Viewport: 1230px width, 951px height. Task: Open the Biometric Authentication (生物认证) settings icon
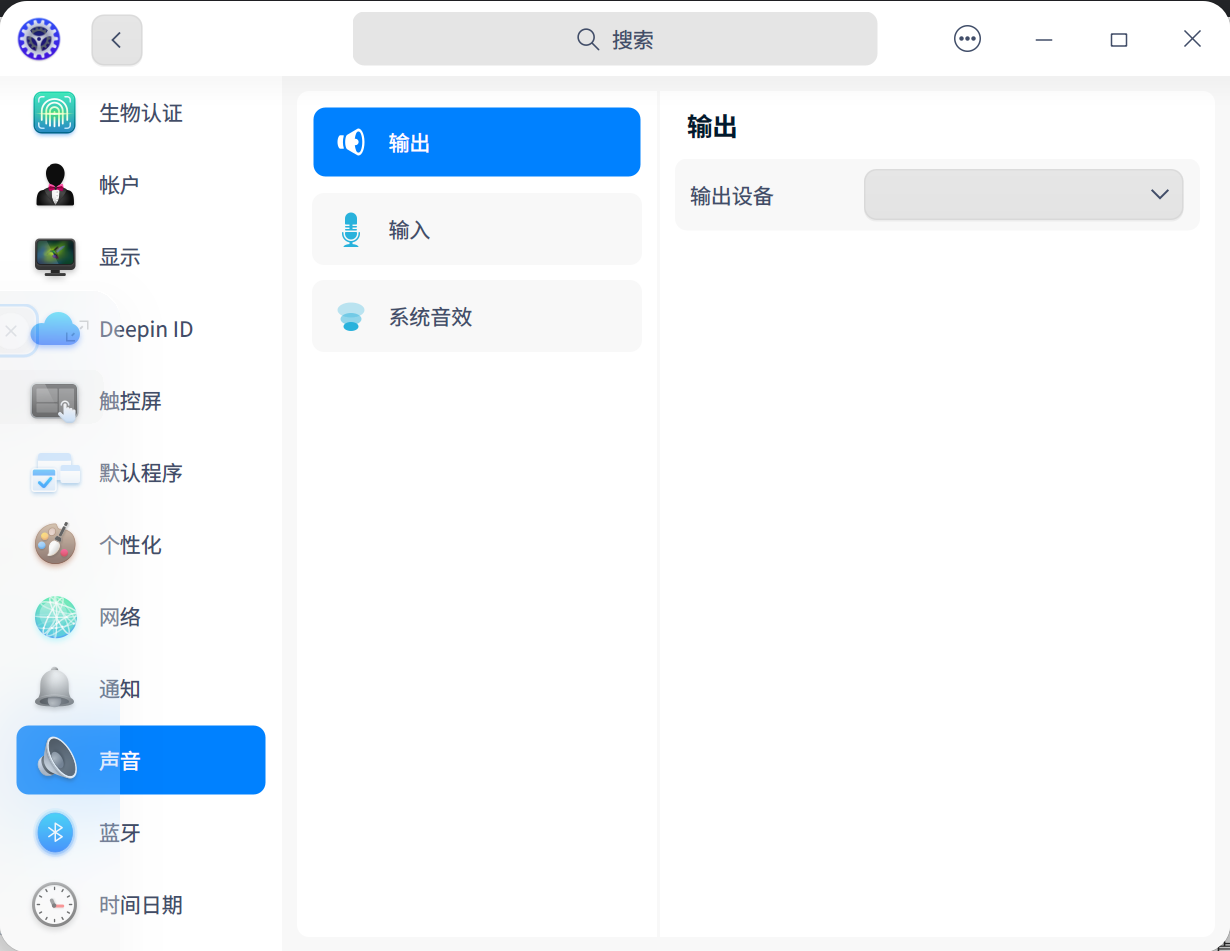54,113
